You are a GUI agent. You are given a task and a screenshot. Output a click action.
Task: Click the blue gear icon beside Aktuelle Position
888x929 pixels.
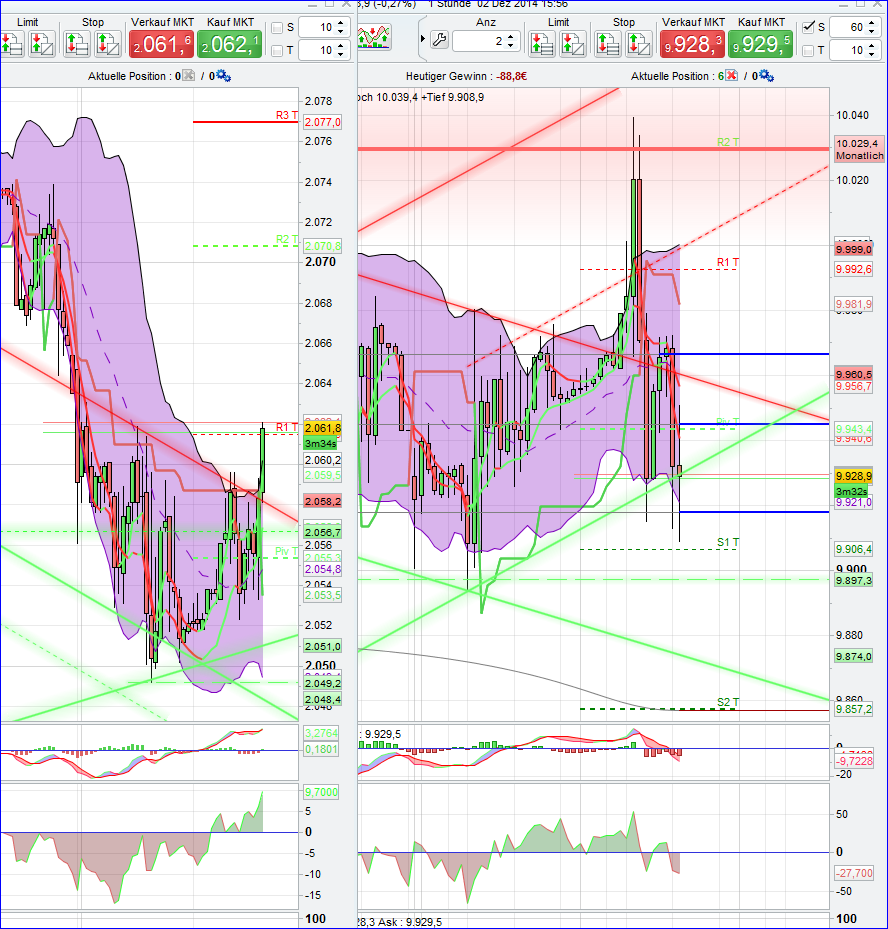click(x=765, y=76)
